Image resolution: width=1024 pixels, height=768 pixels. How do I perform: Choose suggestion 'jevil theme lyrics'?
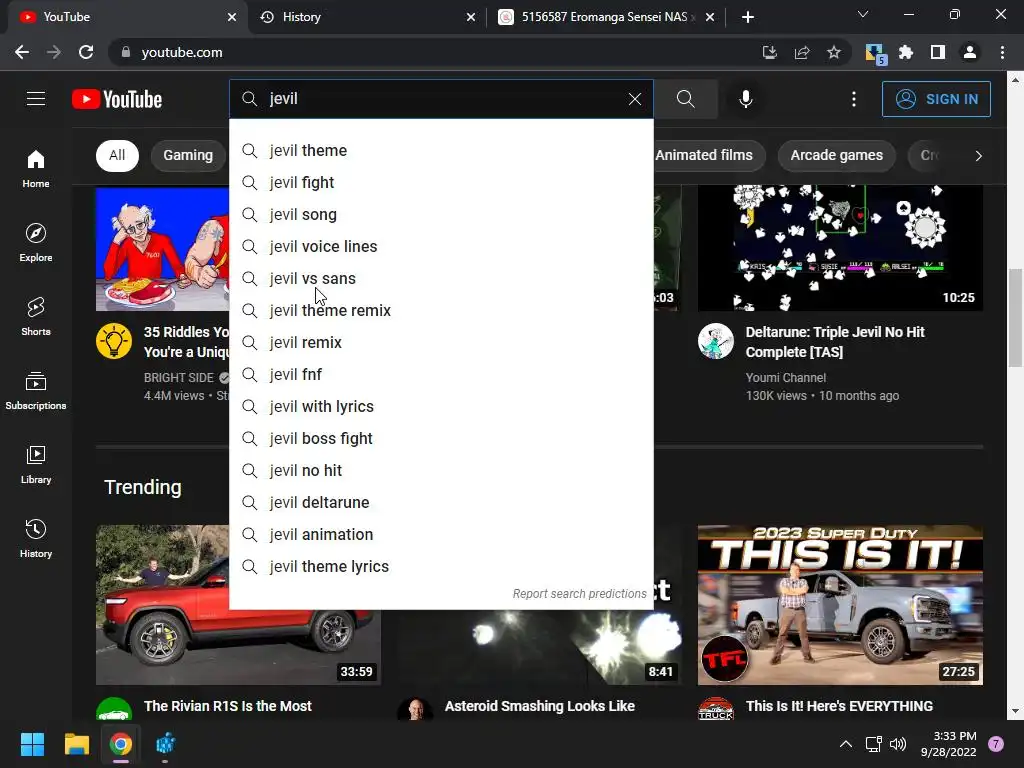[441, 566]
